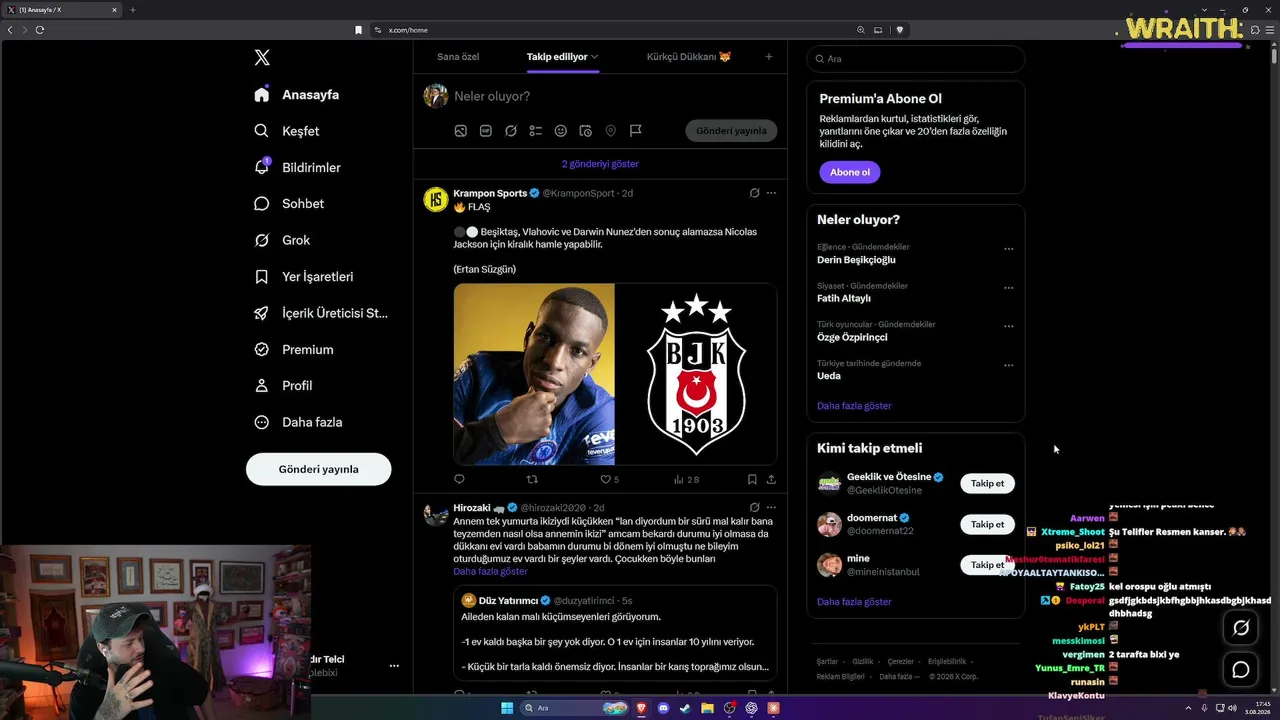The width and height of the screenshot is (1280, 720).
Task: Open Sohbet messages page
Action: pyautogui.click(x=289, y=204)
